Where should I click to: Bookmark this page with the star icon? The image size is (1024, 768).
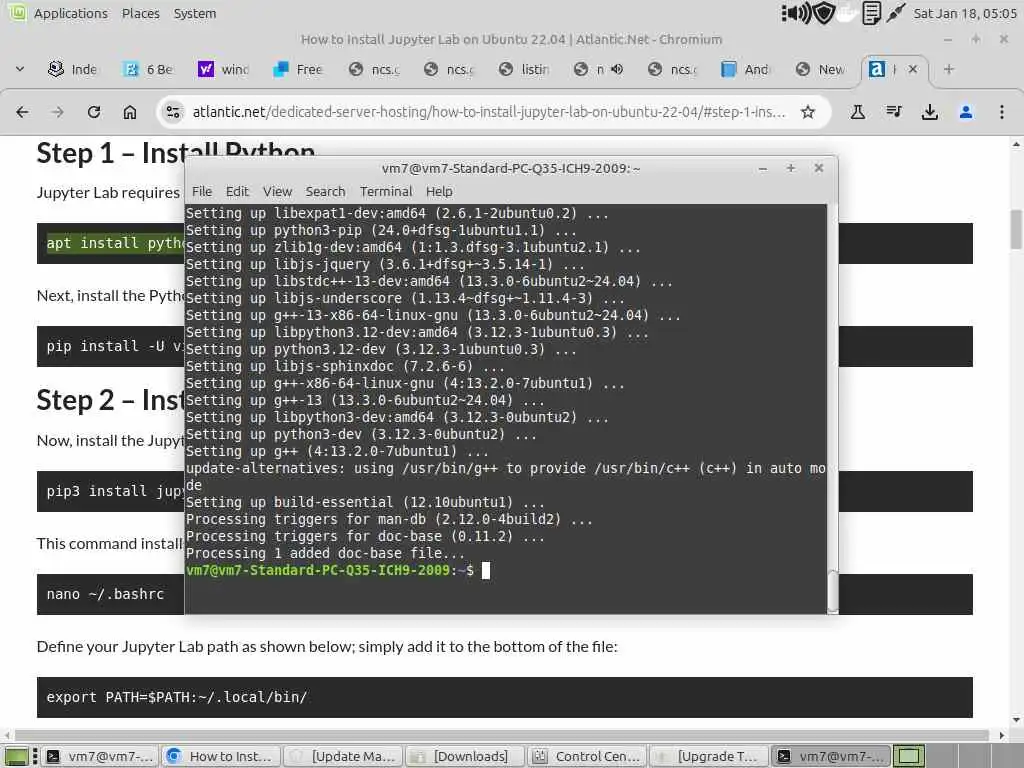[808, 112]
